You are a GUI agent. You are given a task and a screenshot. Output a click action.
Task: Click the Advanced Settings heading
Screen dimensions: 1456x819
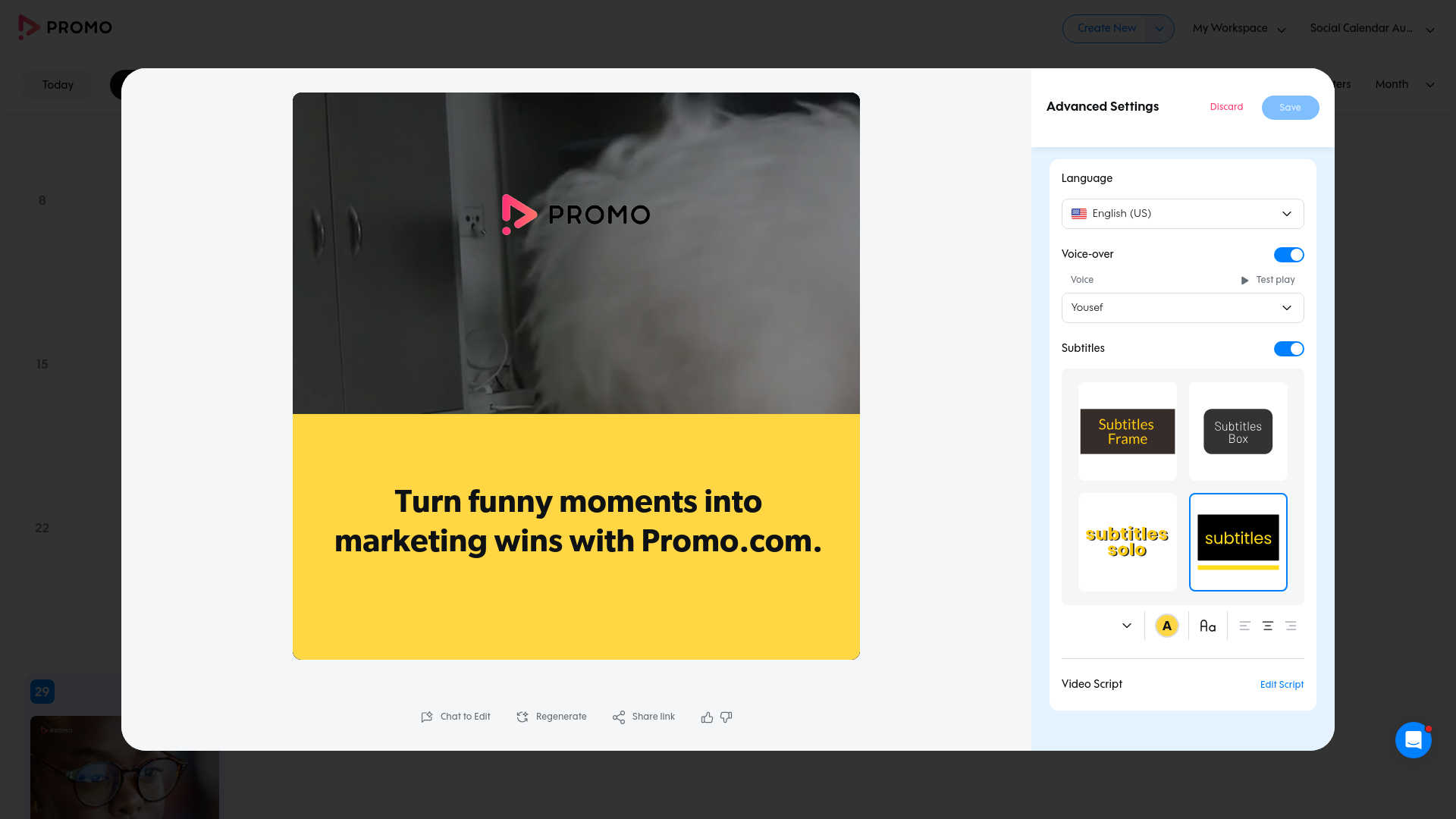click(x=1103, y=107)
